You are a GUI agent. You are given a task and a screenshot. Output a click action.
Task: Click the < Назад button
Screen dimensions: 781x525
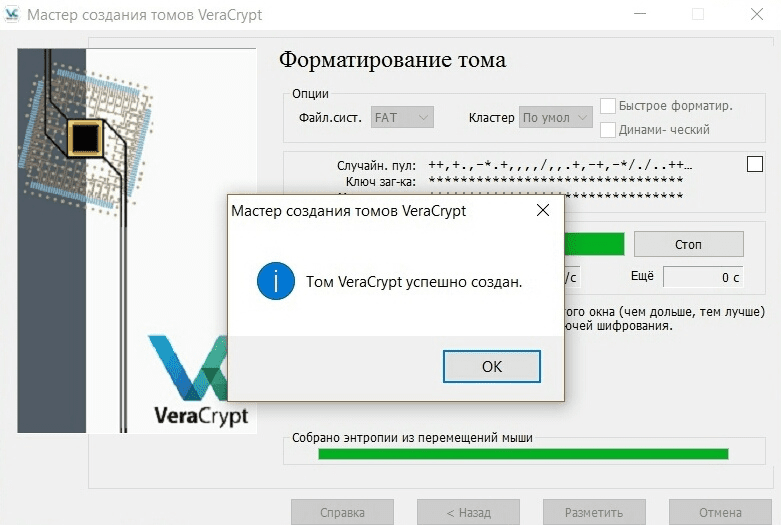coord(468,512)
